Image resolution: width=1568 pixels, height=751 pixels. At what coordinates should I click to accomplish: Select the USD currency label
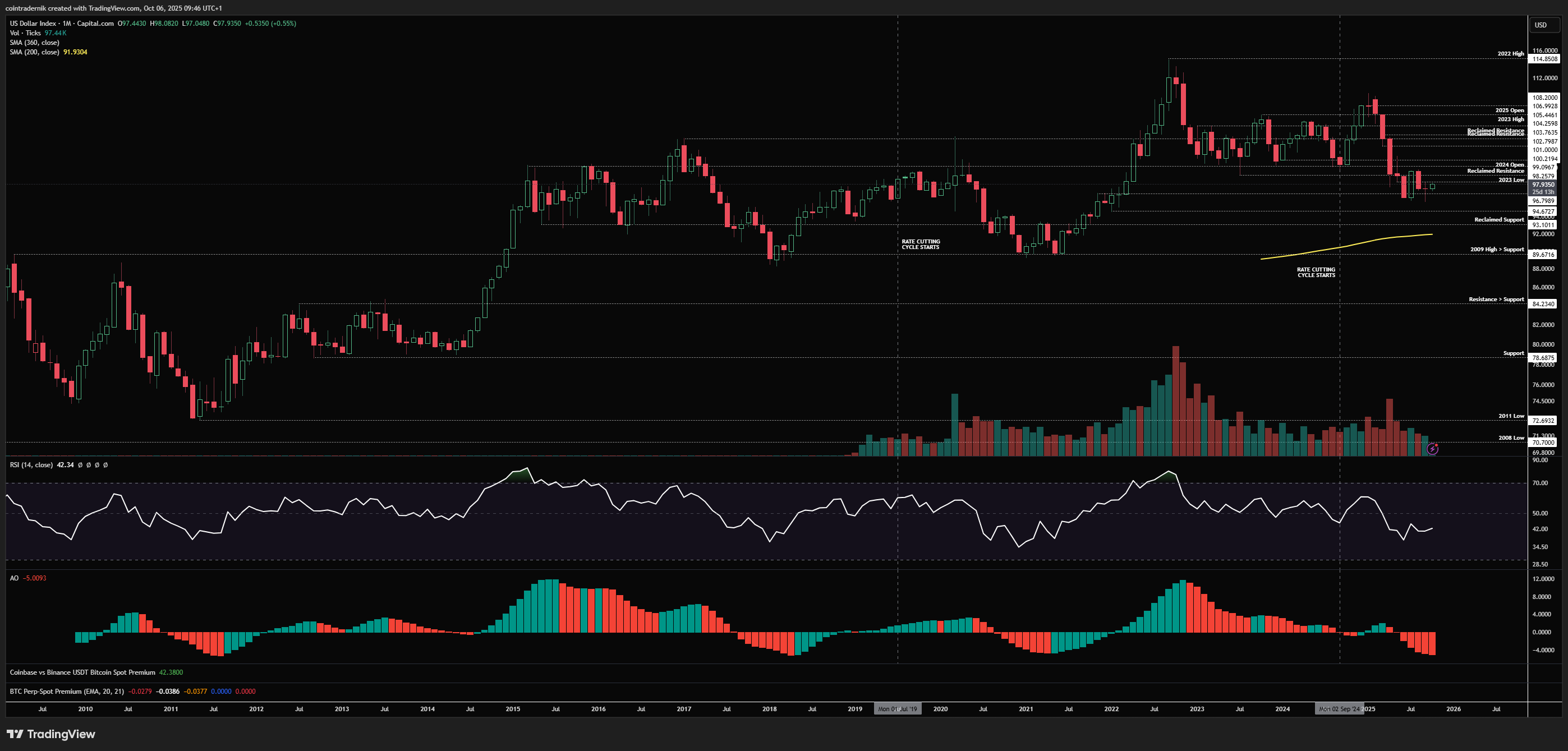[x=1540, y=25]
